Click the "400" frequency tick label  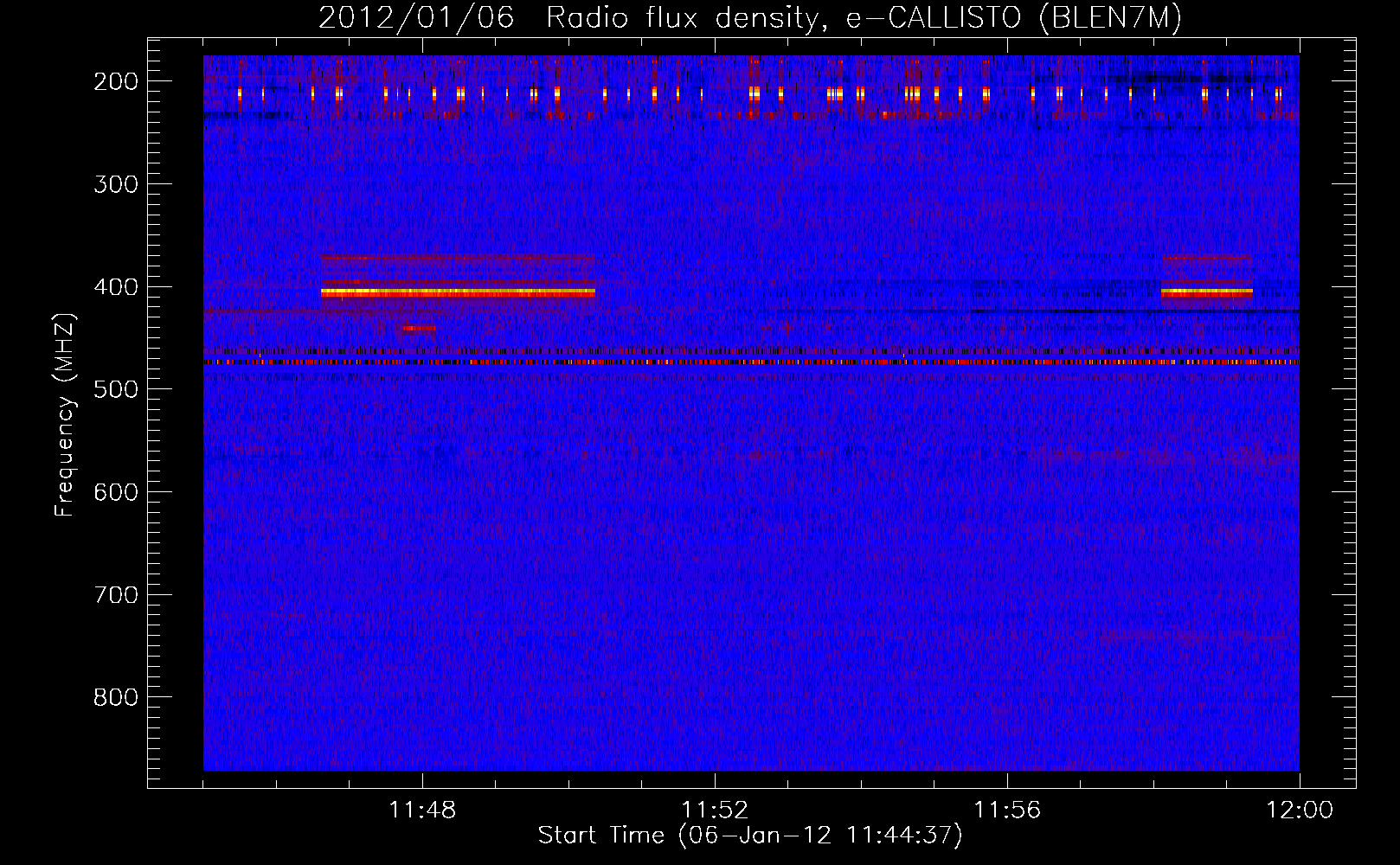116,287
